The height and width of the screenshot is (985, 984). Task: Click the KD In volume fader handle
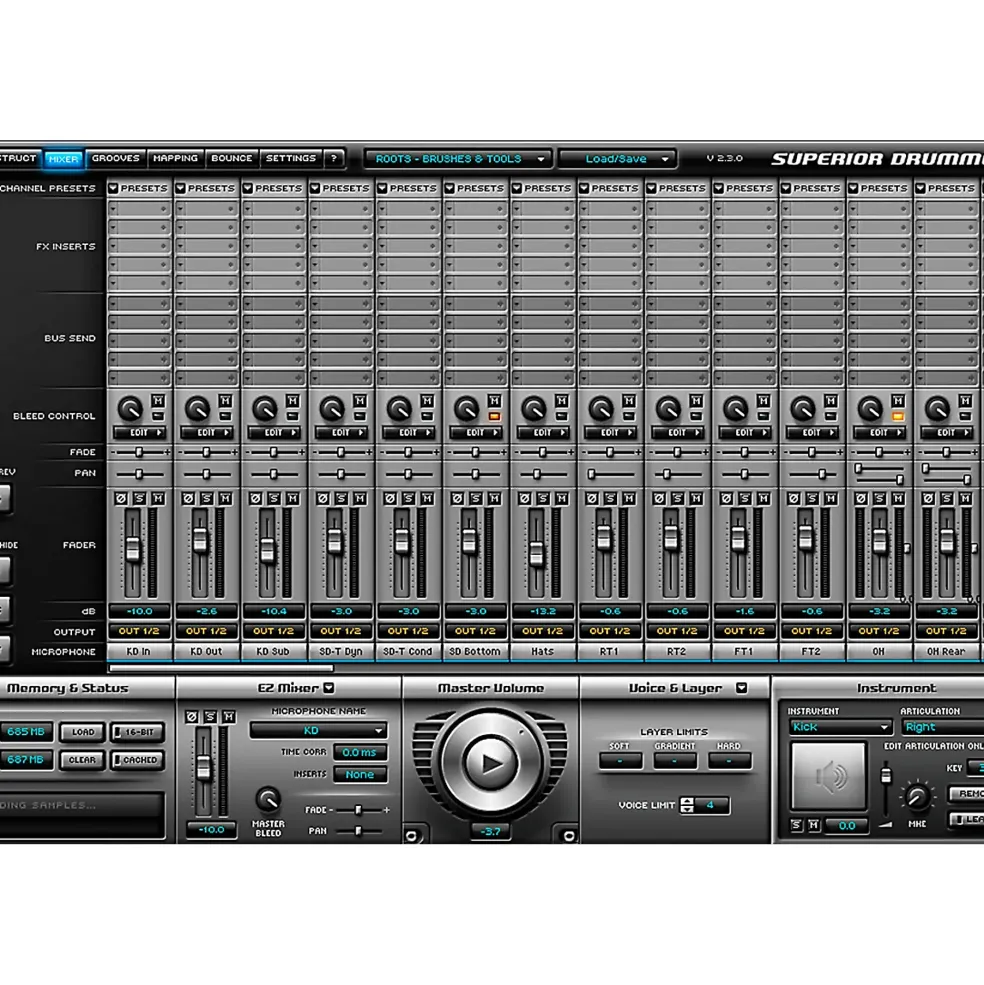(x=133, y=549)
